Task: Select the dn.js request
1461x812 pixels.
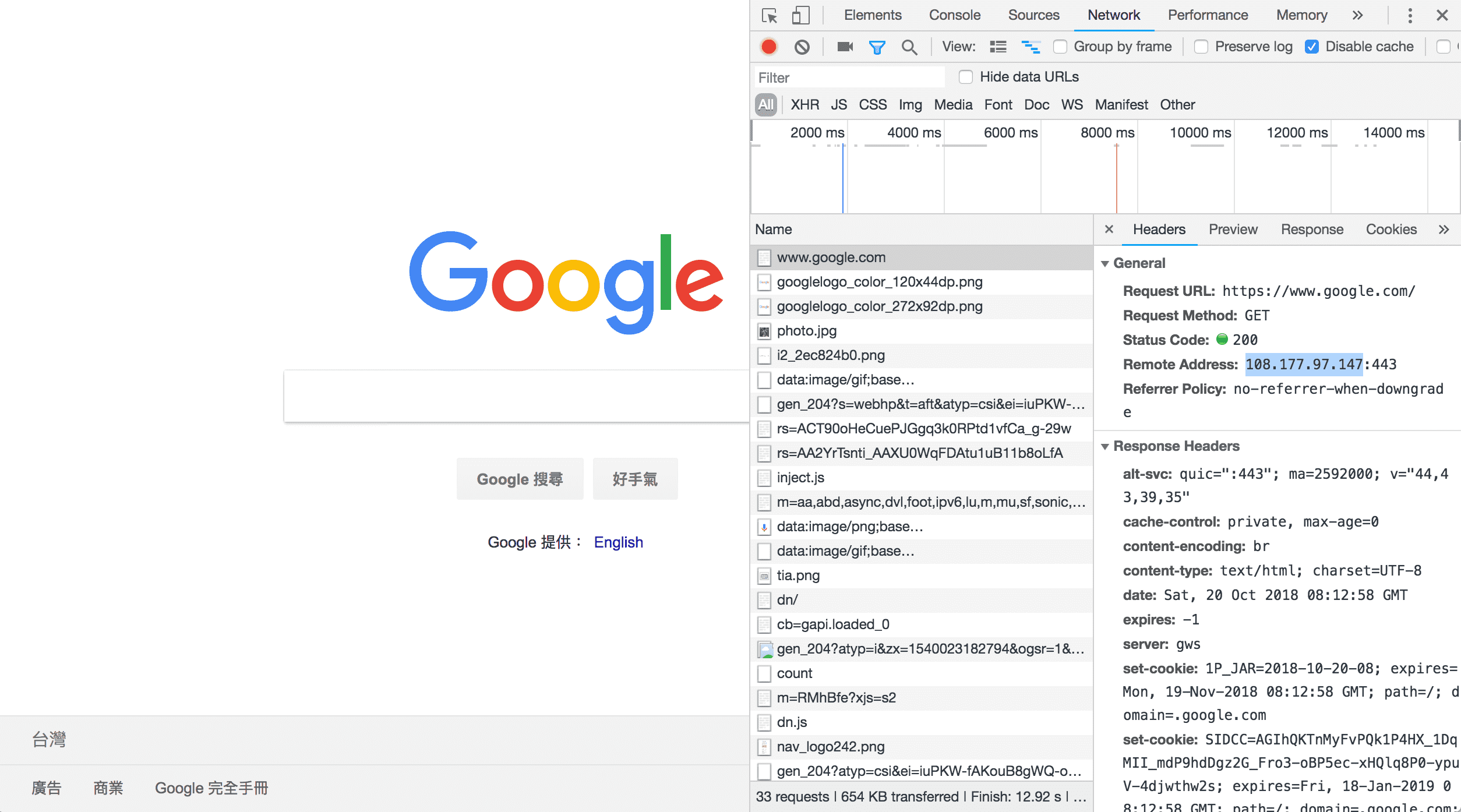Action: coord(922,722)
